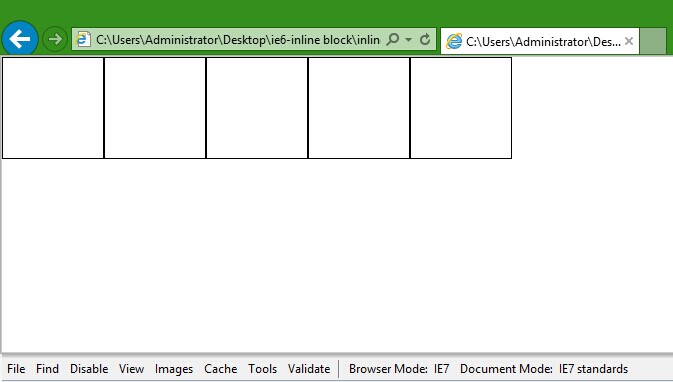This screenshot has height=382, width=673.
Task: Open the Images menu
Action: 174,369
